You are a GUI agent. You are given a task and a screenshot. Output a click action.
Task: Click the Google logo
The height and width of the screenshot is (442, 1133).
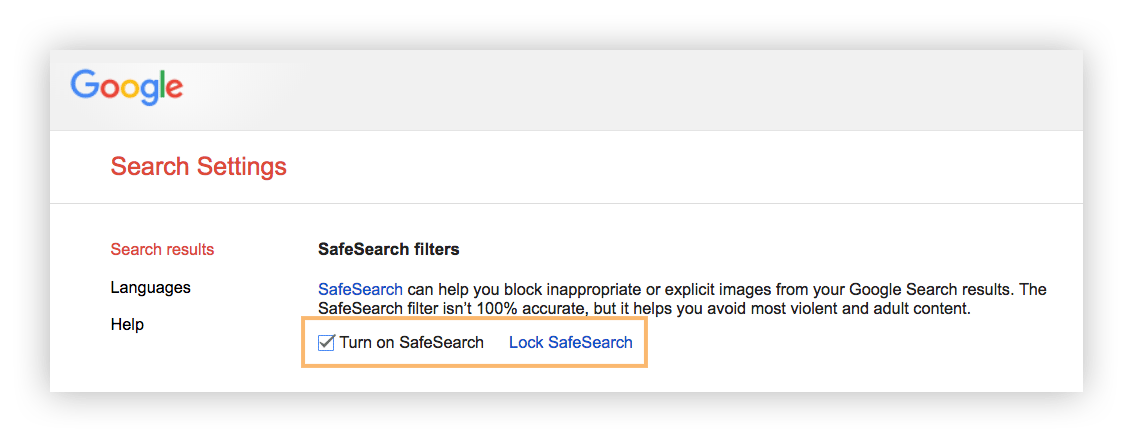tap(126, 87)
